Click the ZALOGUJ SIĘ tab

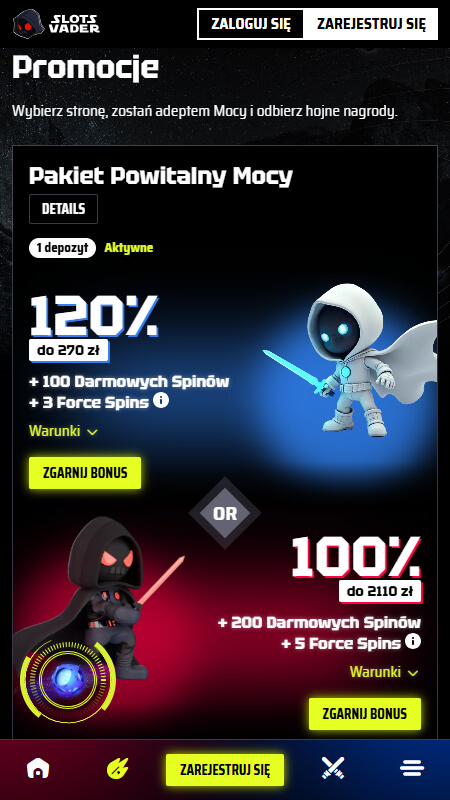(x=251, y=24)
